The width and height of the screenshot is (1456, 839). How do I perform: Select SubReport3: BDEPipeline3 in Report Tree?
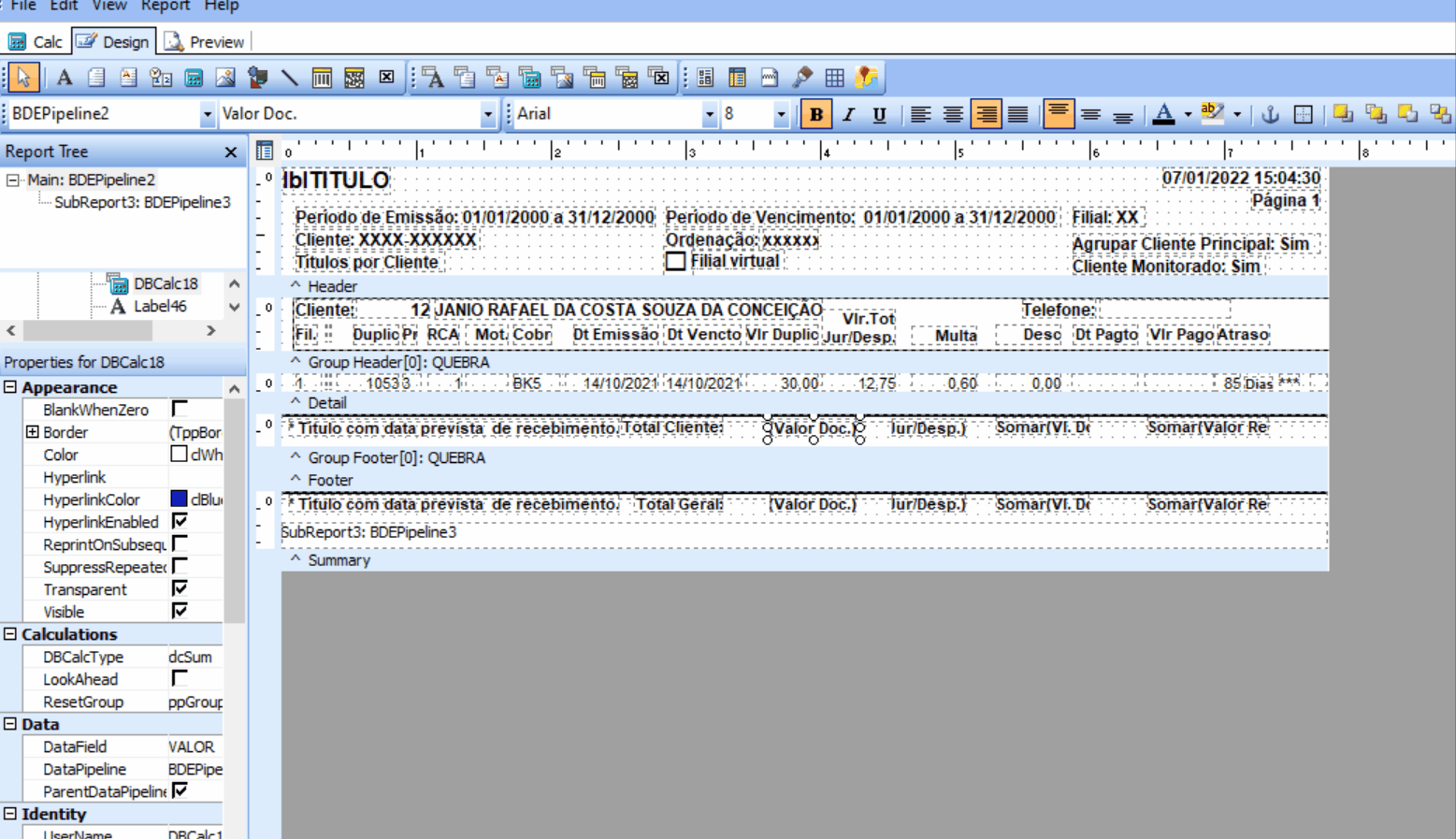point(142,202)
